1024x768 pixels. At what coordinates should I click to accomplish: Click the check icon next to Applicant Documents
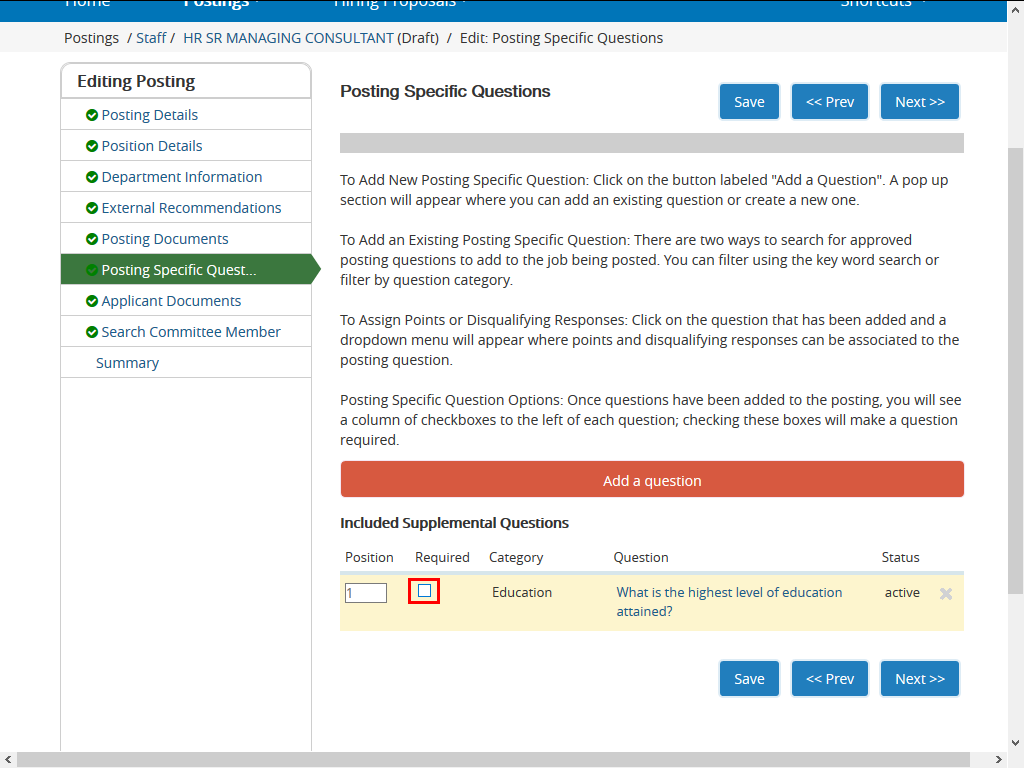pyautogui.click(x=92, y=301)
